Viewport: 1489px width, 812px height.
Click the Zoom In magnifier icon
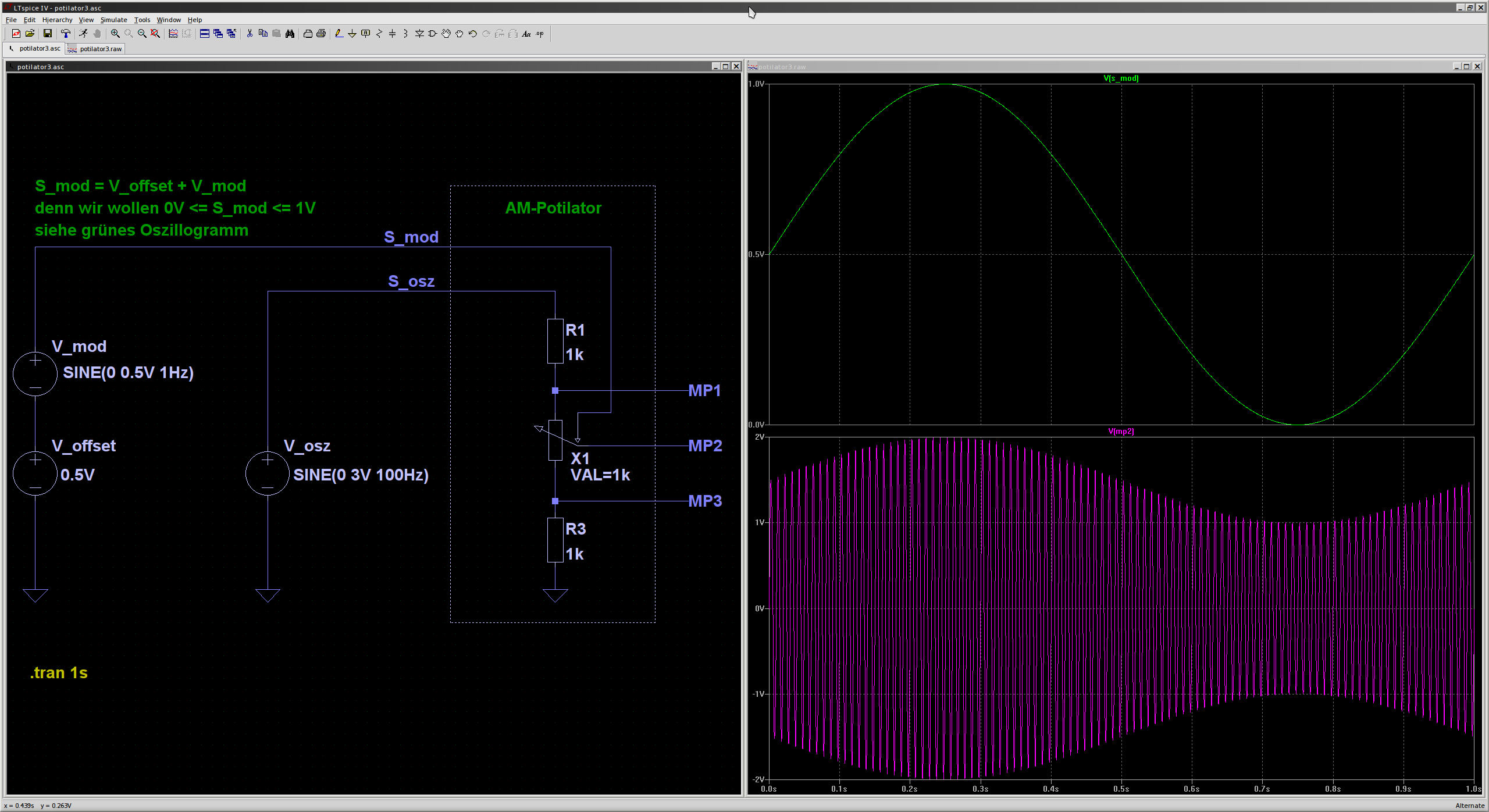tap(115, 34)
